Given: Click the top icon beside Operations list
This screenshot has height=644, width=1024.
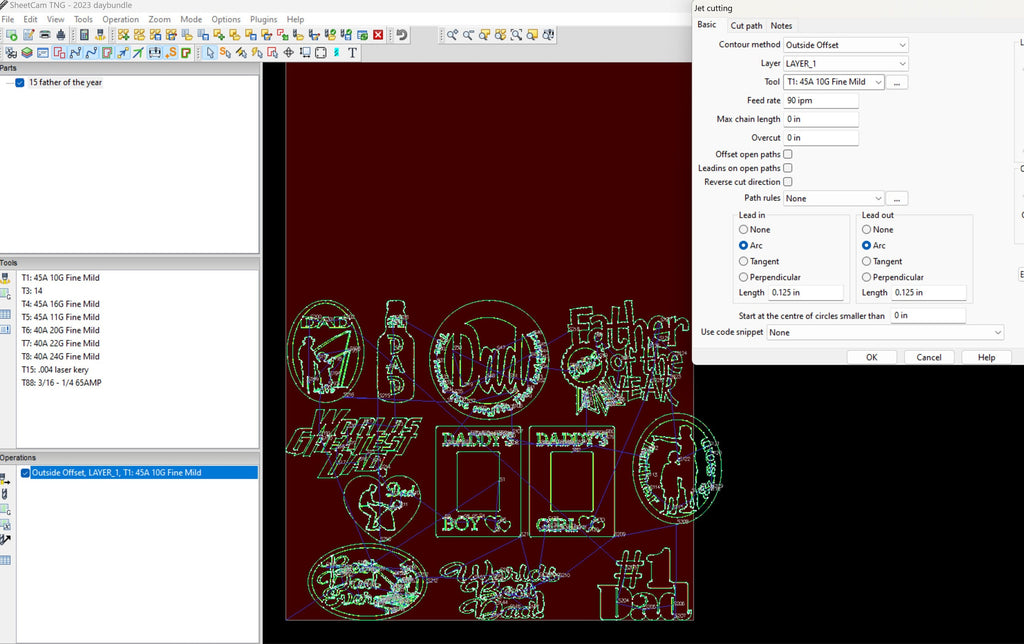Looking at the screenshot, I should coord(5,479).
